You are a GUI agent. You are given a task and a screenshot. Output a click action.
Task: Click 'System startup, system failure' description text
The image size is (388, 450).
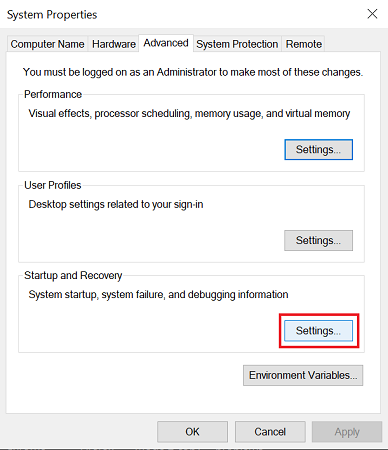[x=158, y=295]
